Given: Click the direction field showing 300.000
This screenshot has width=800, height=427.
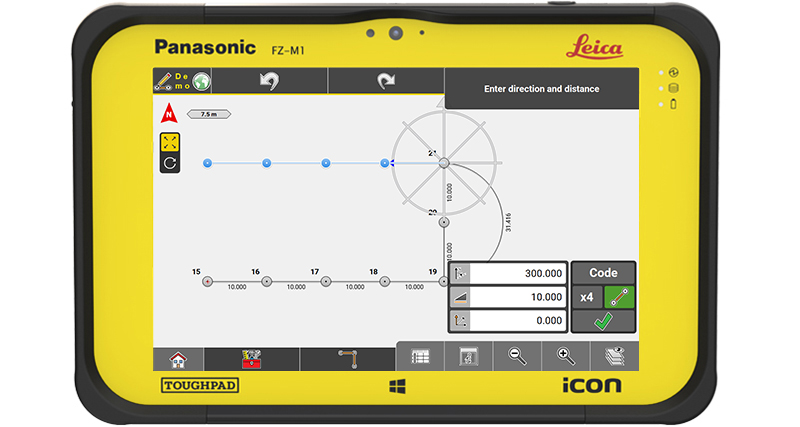Looking at the screenshot, I should pyautogui.click(x=517, y=273).
